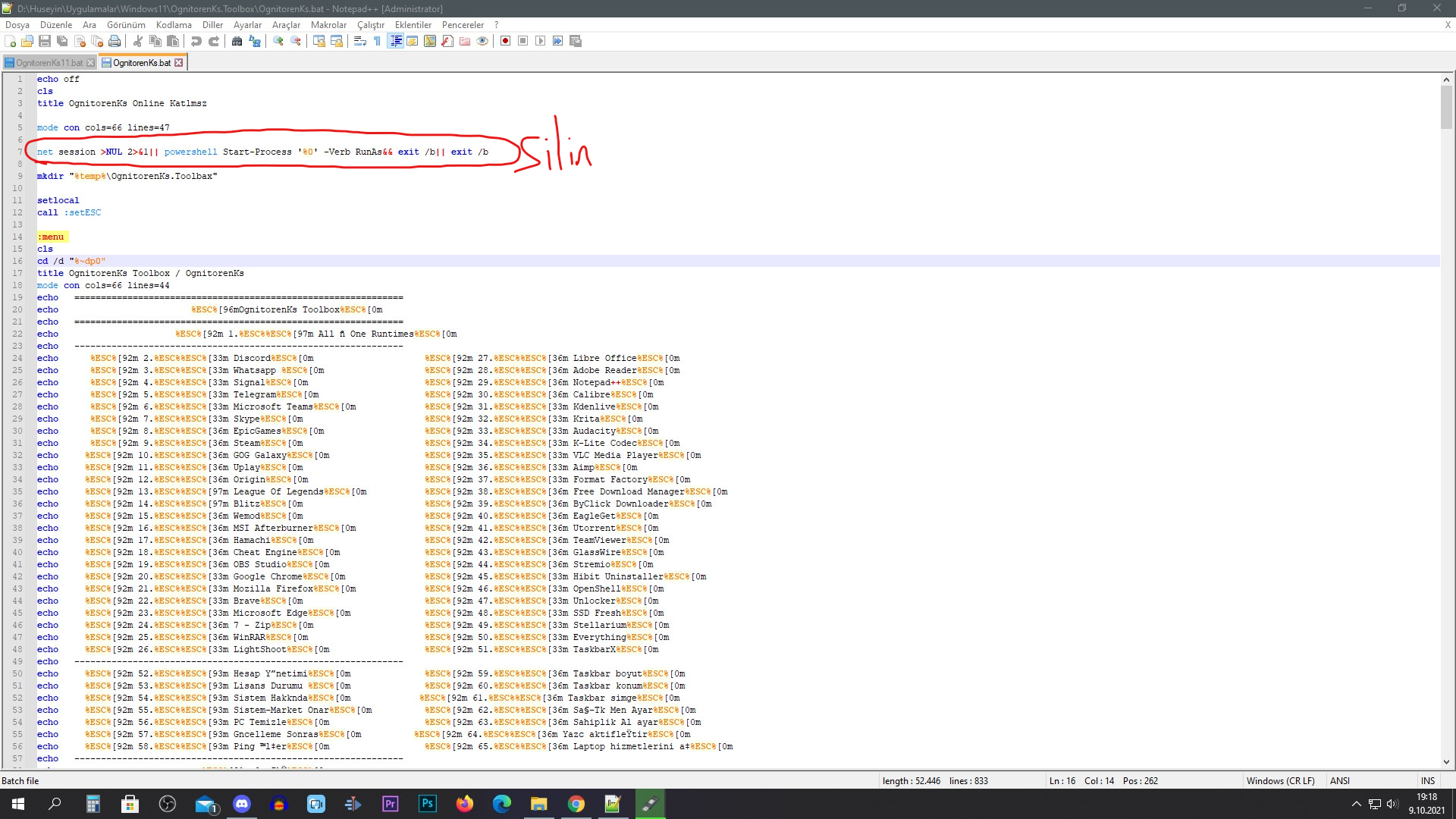Click the vertical scrollbar down arrow

point(1446,762)
